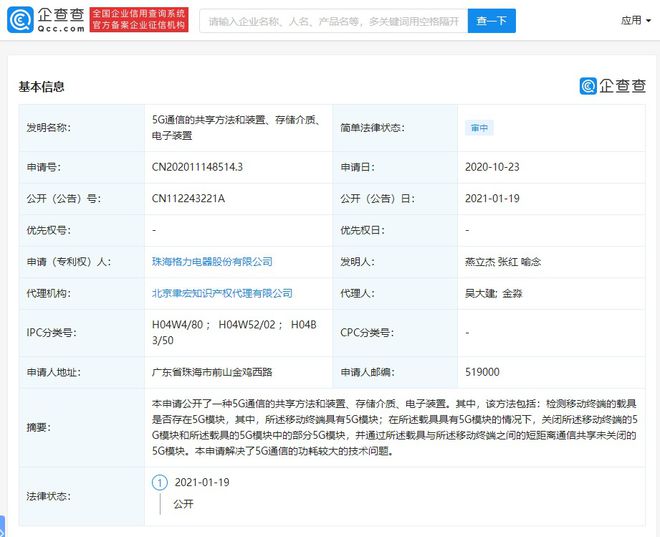Viewport: 660px width, 537px height.
Task: Focus the company name search input field
Action: (x=330, y=21)
